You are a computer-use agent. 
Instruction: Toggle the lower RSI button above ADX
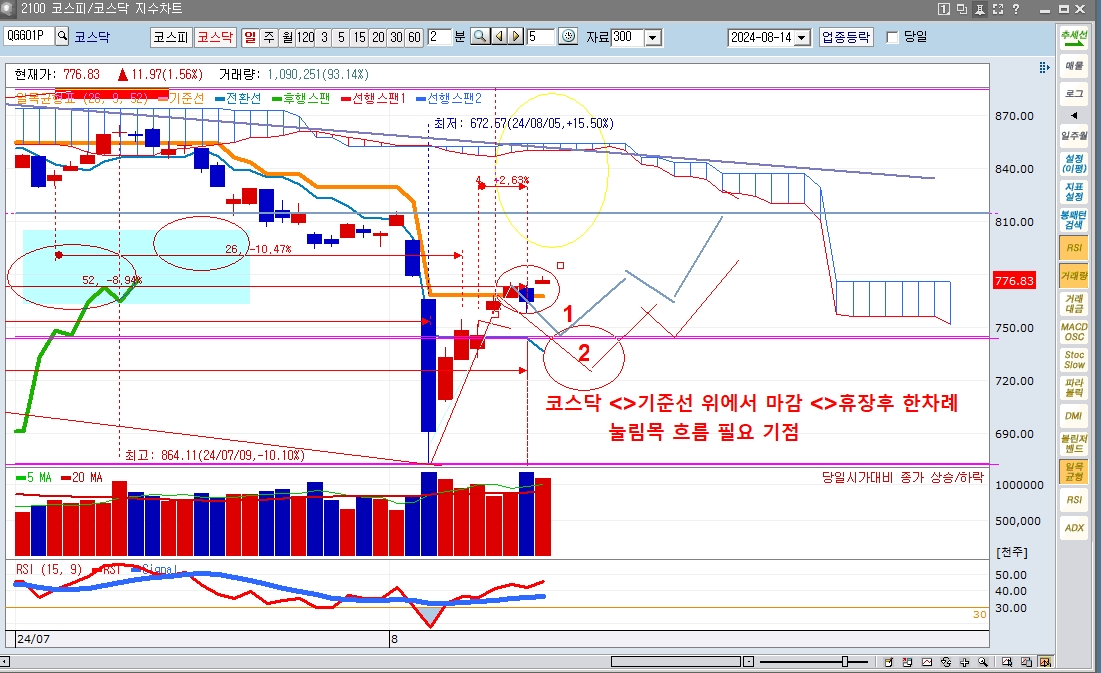pyautogui.click(x=1074, y=499)
